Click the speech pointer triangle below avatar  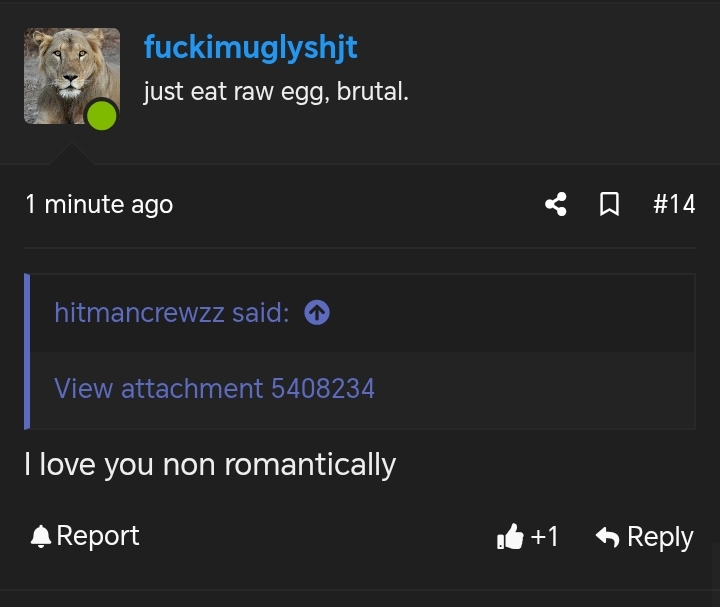(x=72, y=154)
